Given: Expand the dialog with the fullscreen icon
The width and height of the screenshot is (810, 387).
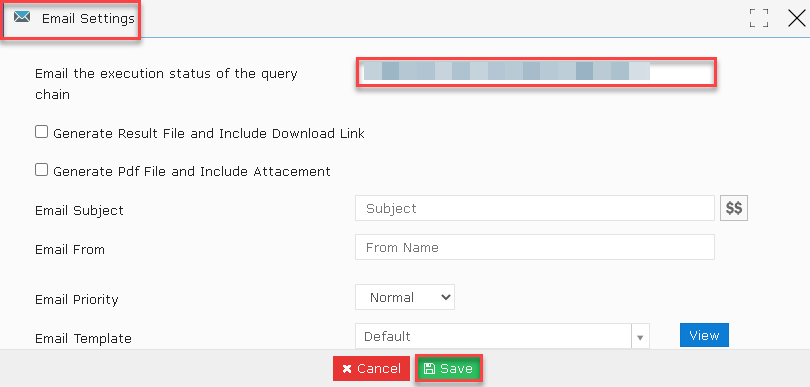Looking at the screenshot, I should (759, 18).
